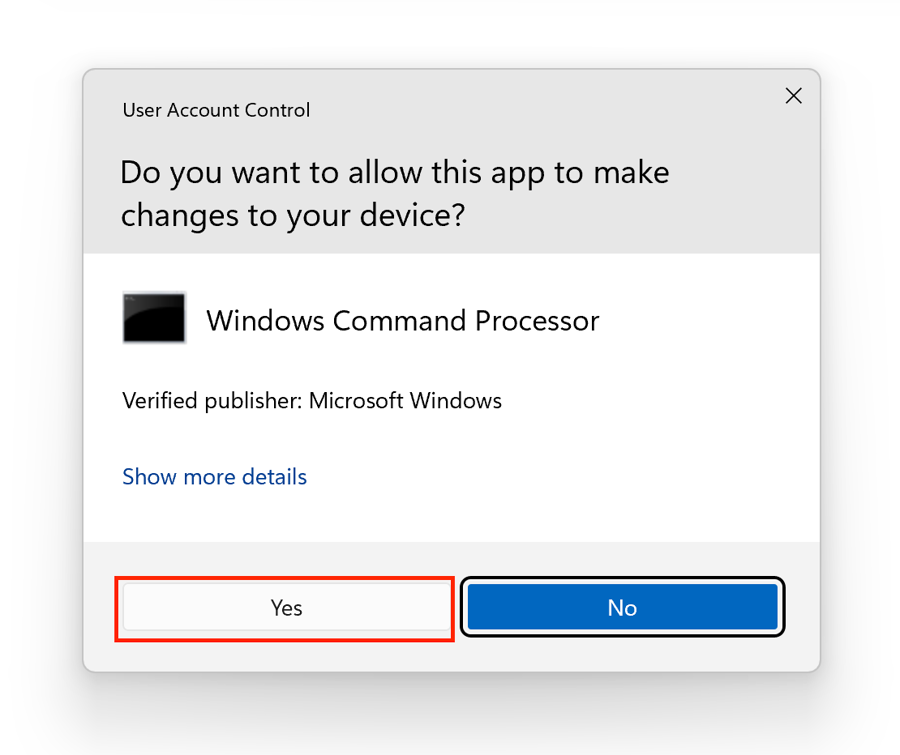Screen dimensions: 900x755
Task: Close the User Account Control dialog
Action: (x=793, y=96)
